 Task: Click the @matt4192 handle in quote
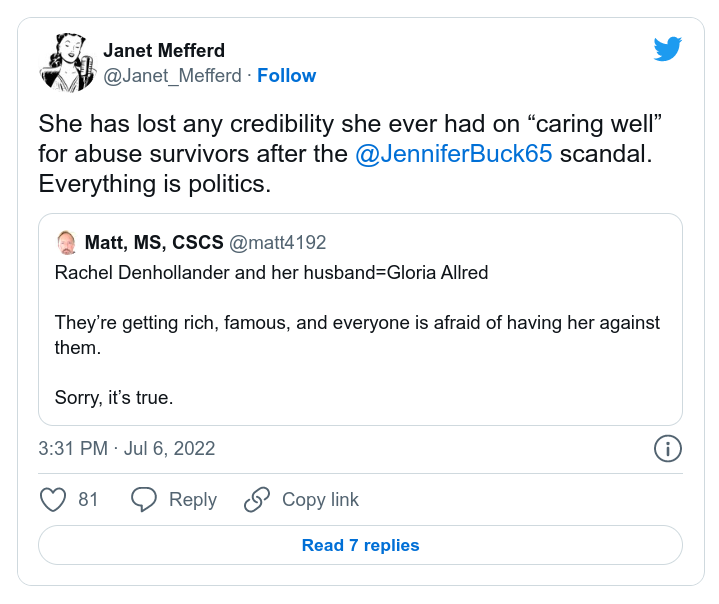click(278, 243)
